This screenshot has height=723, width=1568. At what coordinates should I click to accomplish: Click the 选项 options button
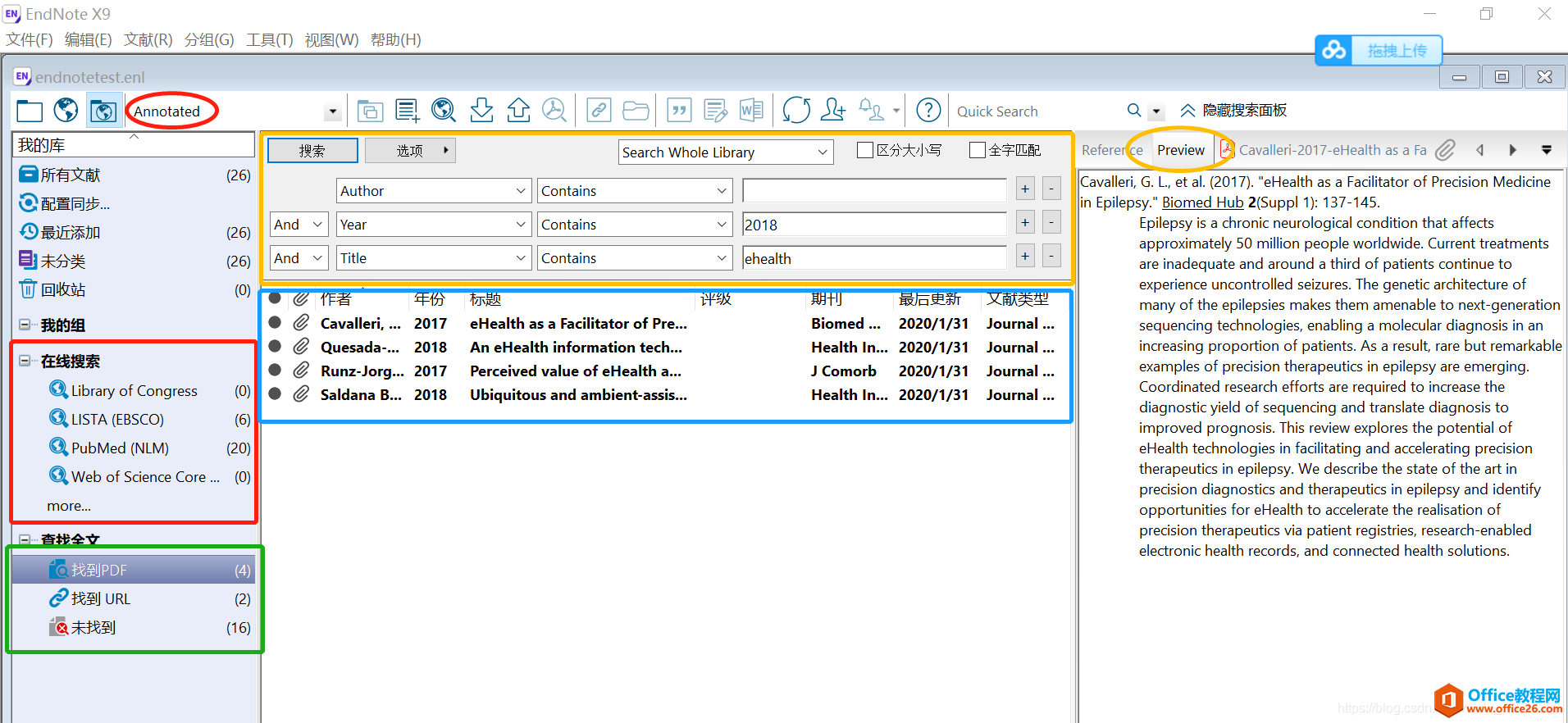pyautogui.click(x=410, y=151)
